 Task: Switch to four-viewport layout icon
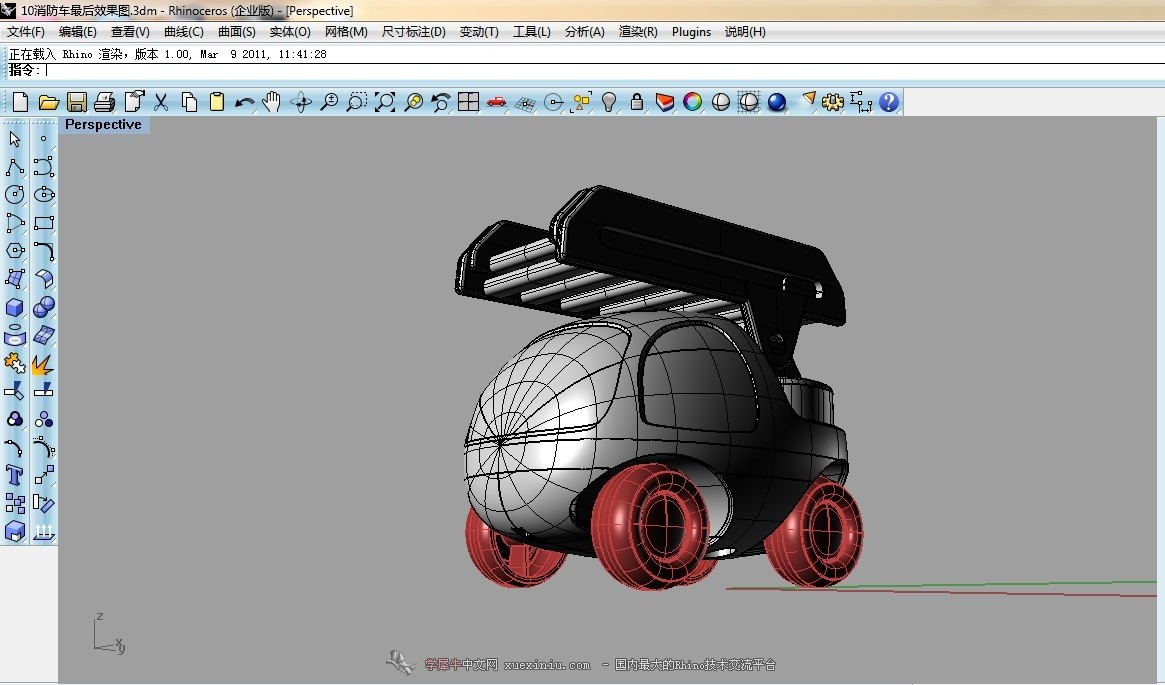[469, 102]
